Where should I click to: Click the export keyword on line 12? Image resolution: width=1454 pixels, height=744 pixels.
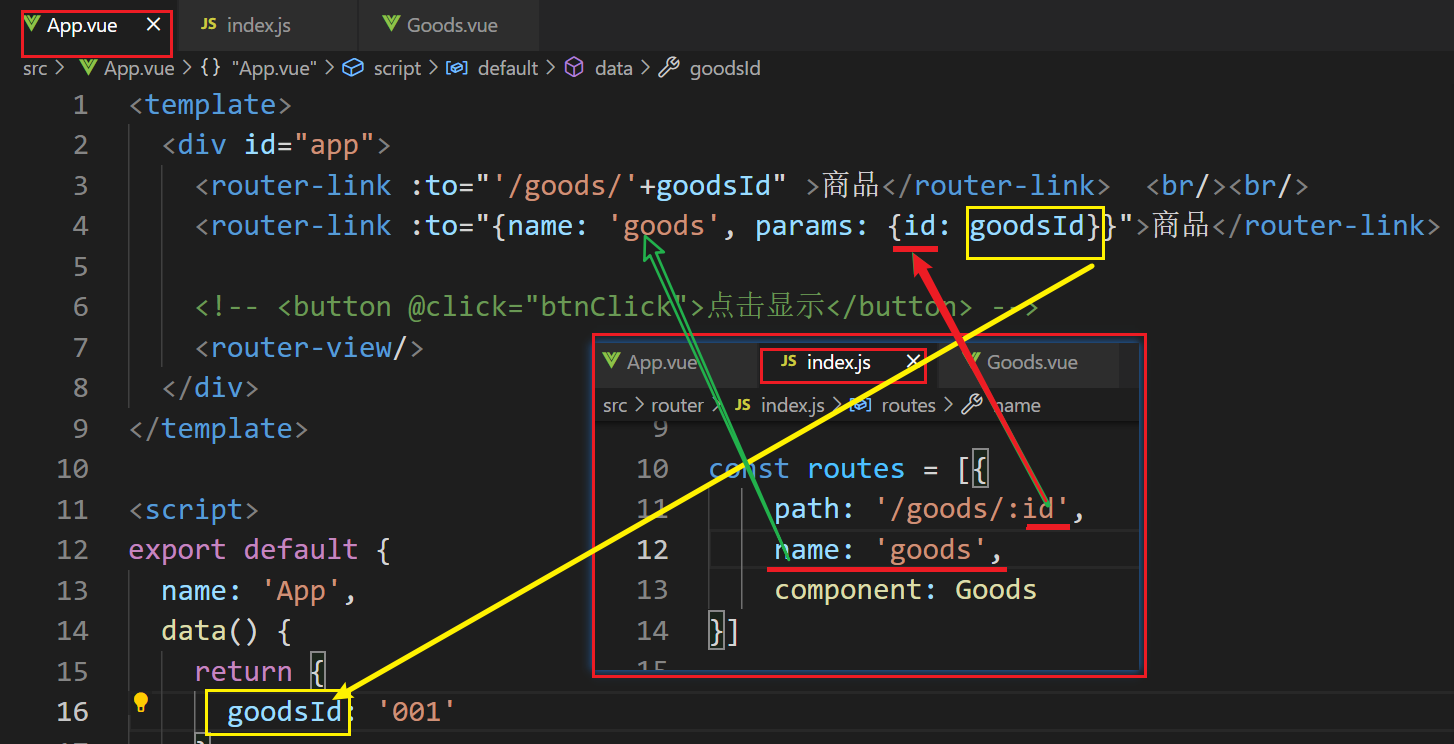[x=177, y=549]
